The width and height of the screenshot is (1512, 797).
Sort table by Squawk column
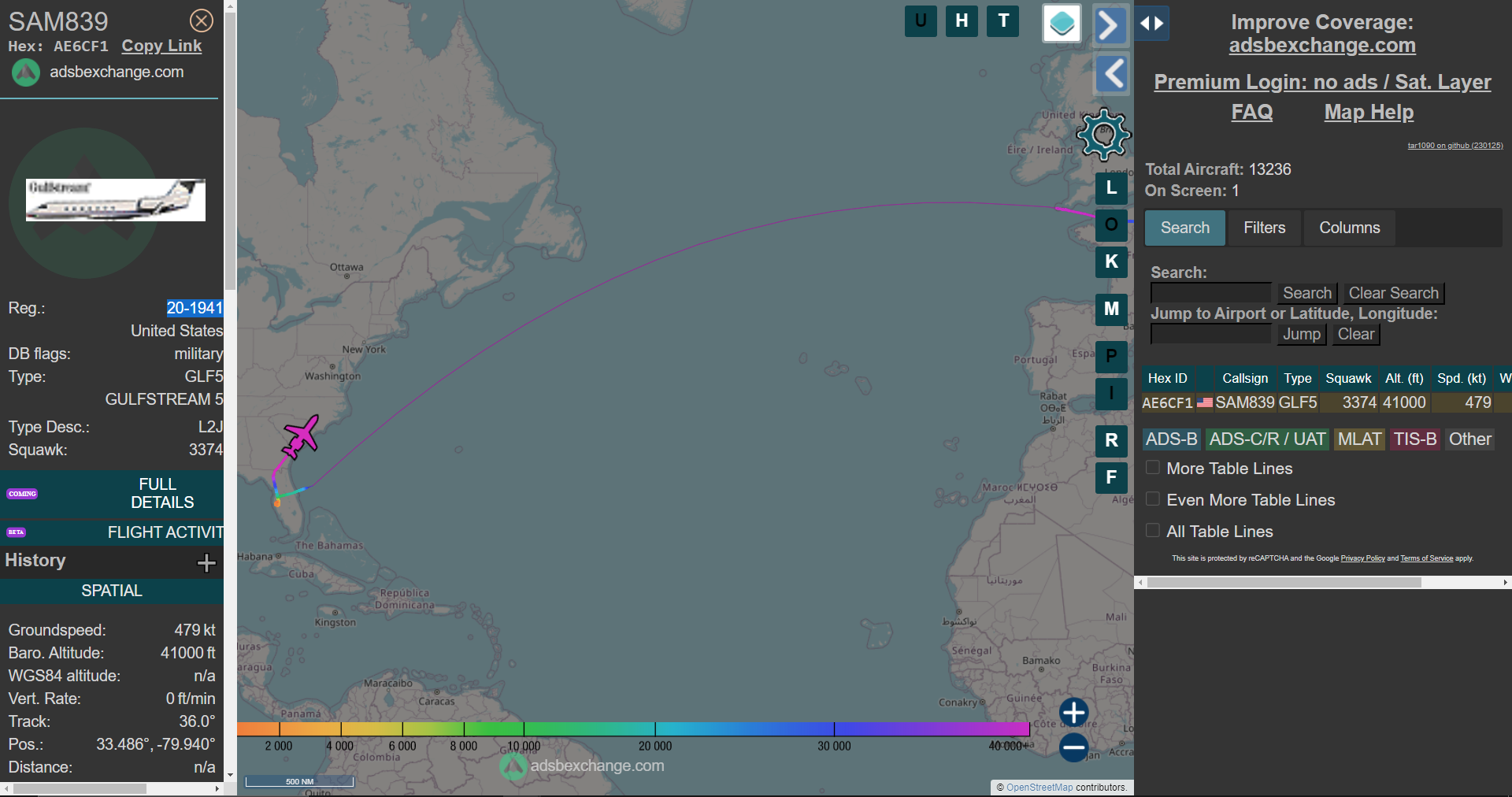(x=1347, y=378)
